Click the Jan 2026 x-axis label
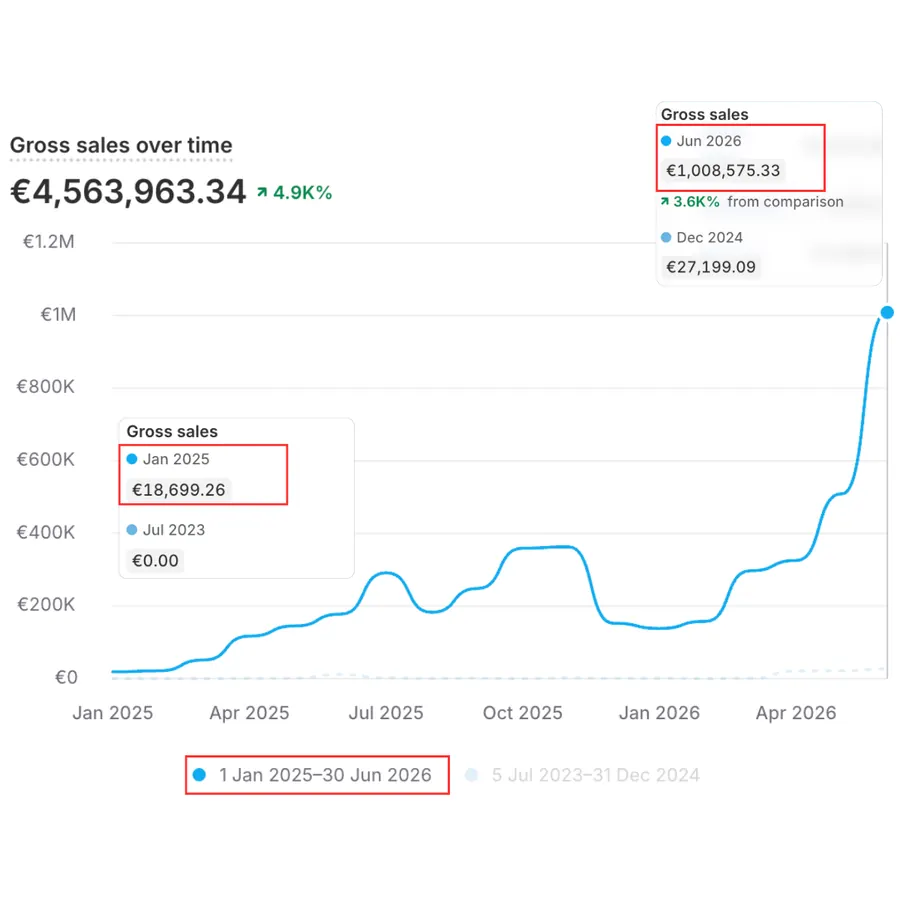This screenshot has width=900, height=900. tap(659, 713)
